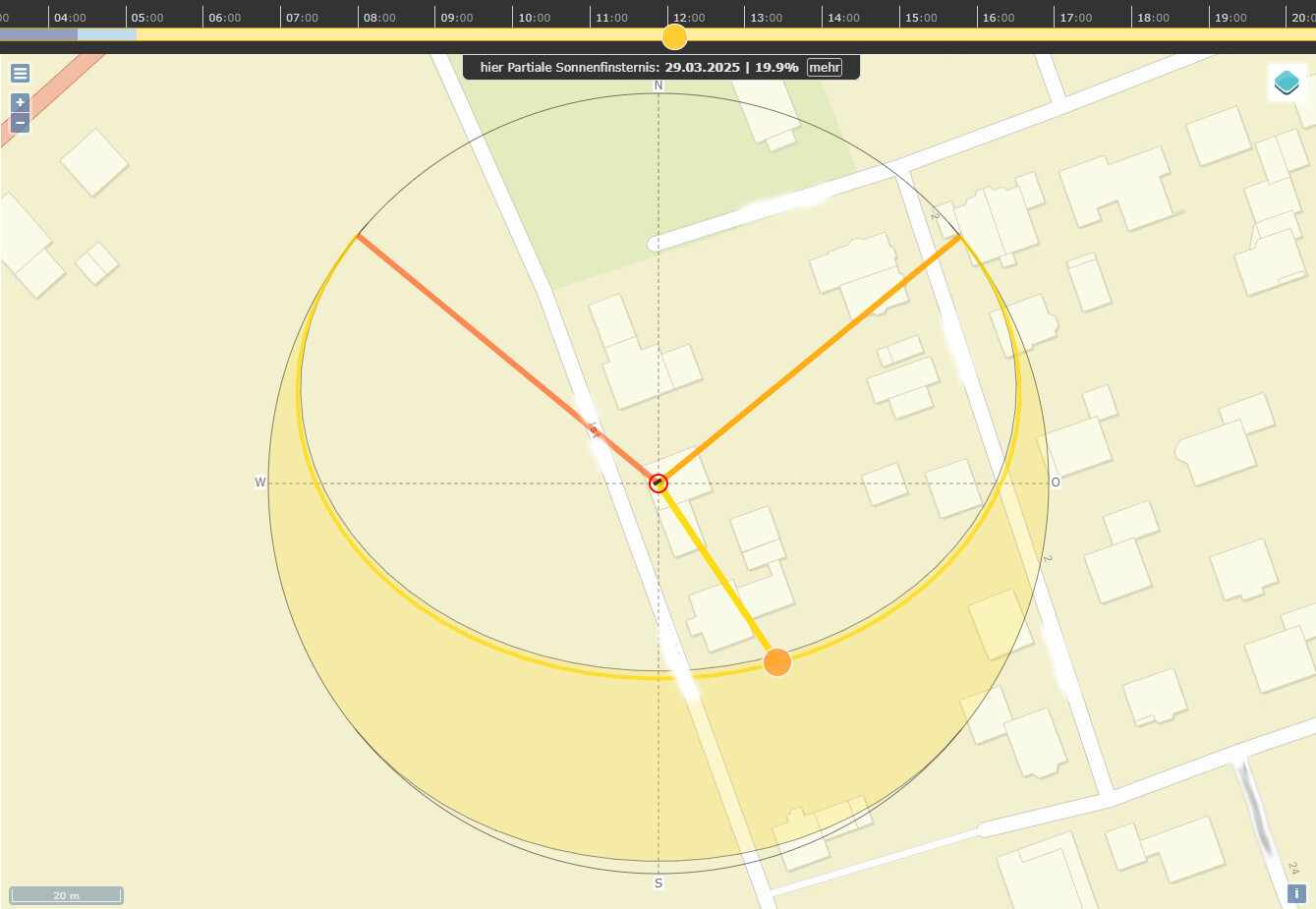Click the yellow sun handle on the timeline

coord(674,37)
